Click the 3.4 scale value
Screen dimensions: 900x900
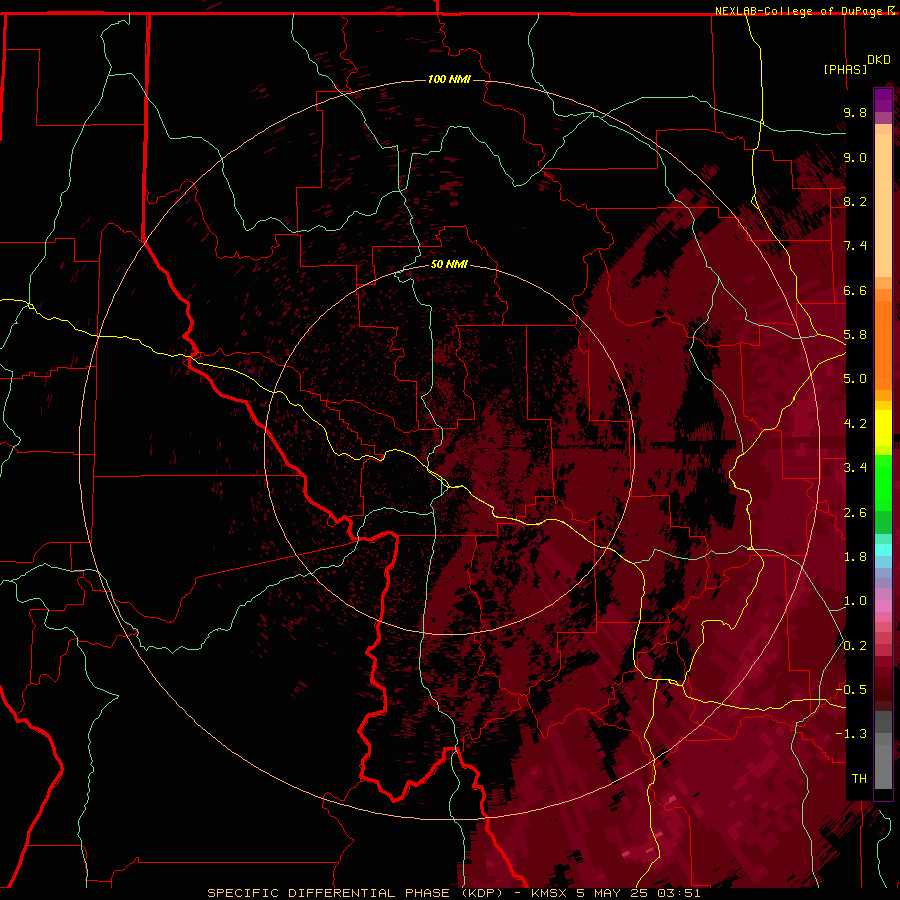click(x=855, y=468)
